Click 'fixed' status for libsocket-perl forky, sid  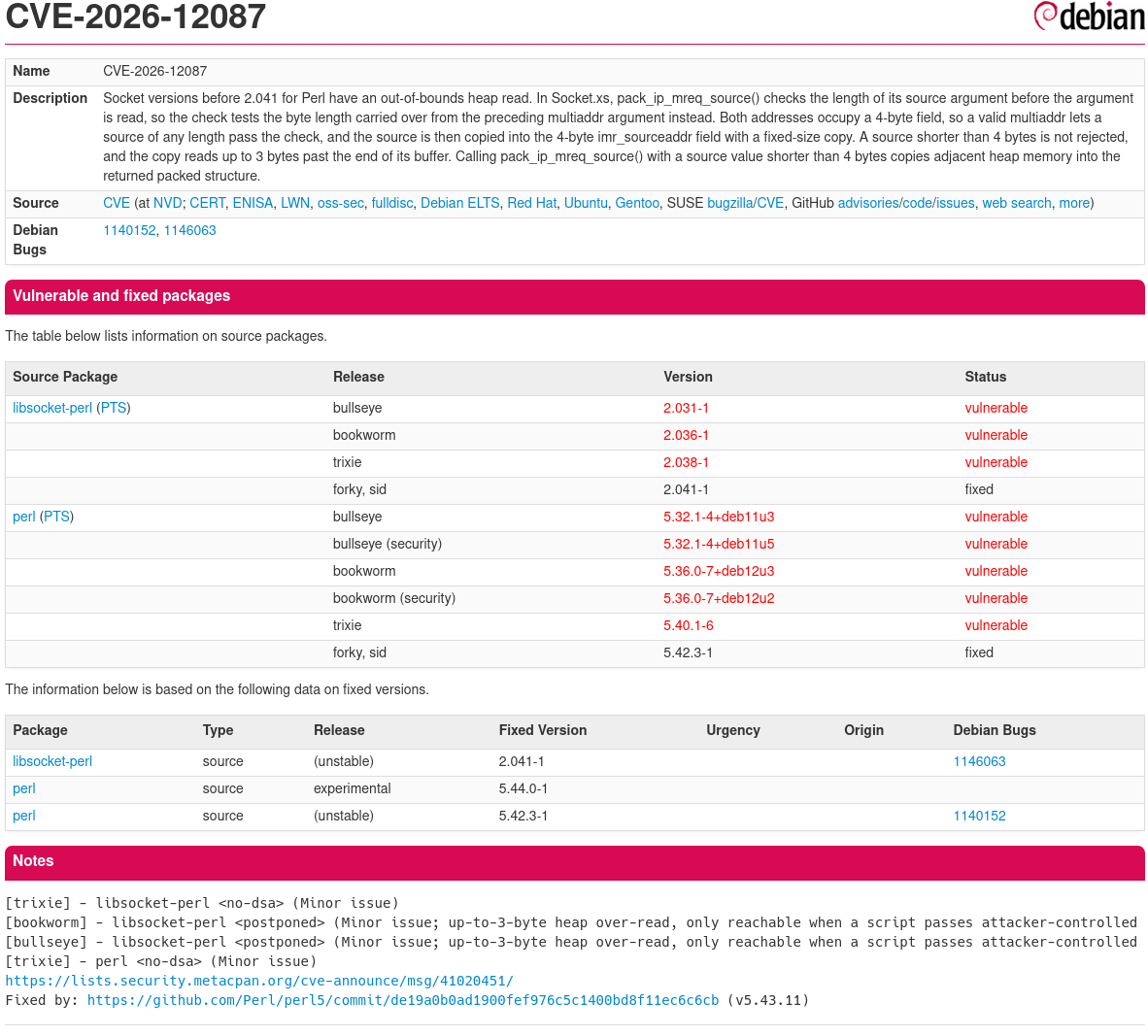pos(979,489)
